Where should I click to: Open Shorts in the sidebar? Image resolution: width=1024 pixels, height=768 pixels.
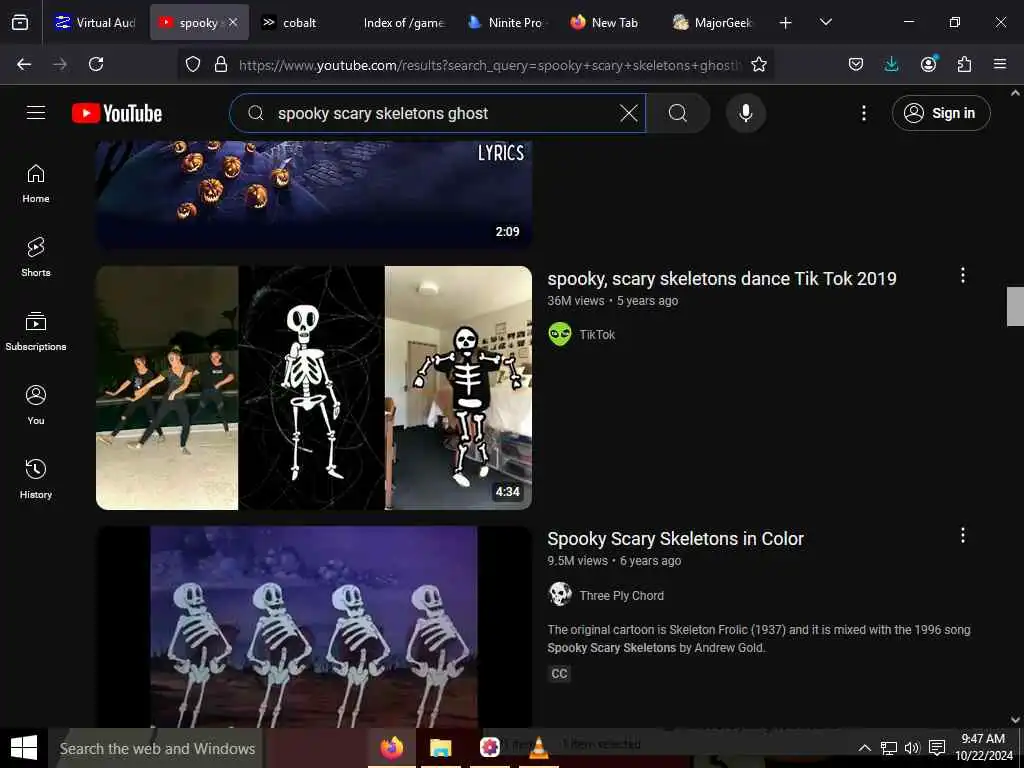[36, 257]
